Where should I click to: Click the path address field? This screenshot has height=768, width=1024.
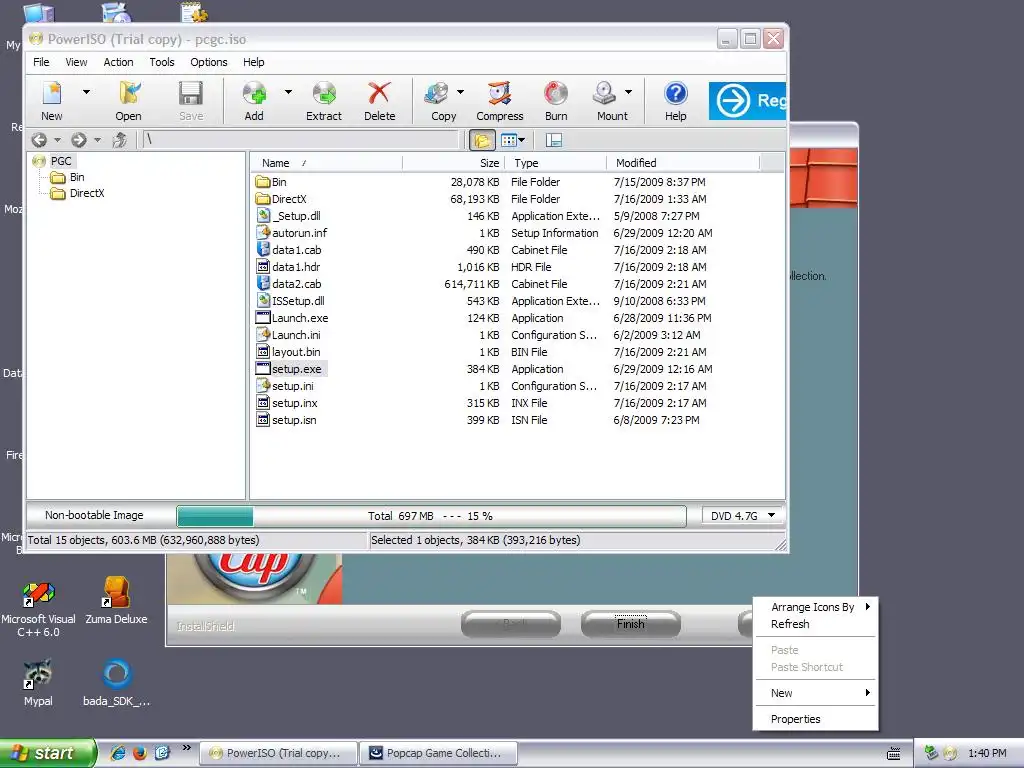[301, 140]
